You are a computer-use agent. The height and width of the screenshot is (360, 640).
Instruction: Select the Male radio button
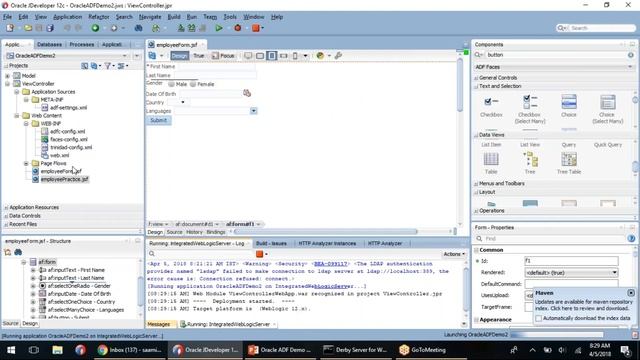pos(171,84)
